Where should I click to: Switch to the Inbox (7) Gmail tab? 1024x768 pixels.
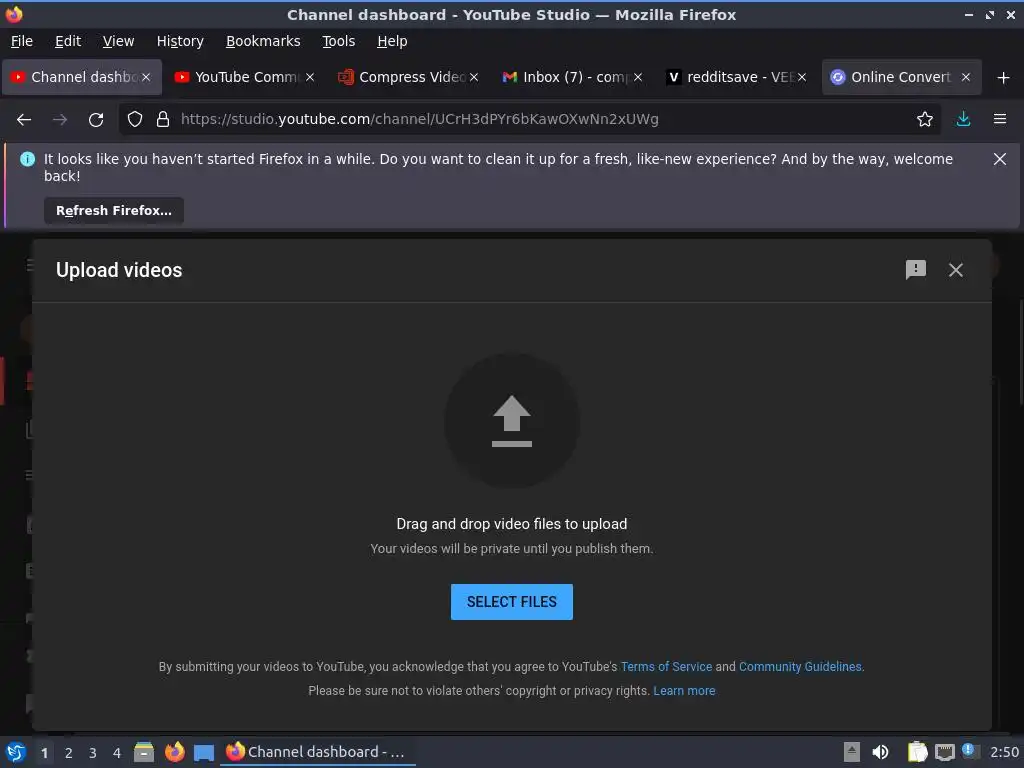(573, 77)
